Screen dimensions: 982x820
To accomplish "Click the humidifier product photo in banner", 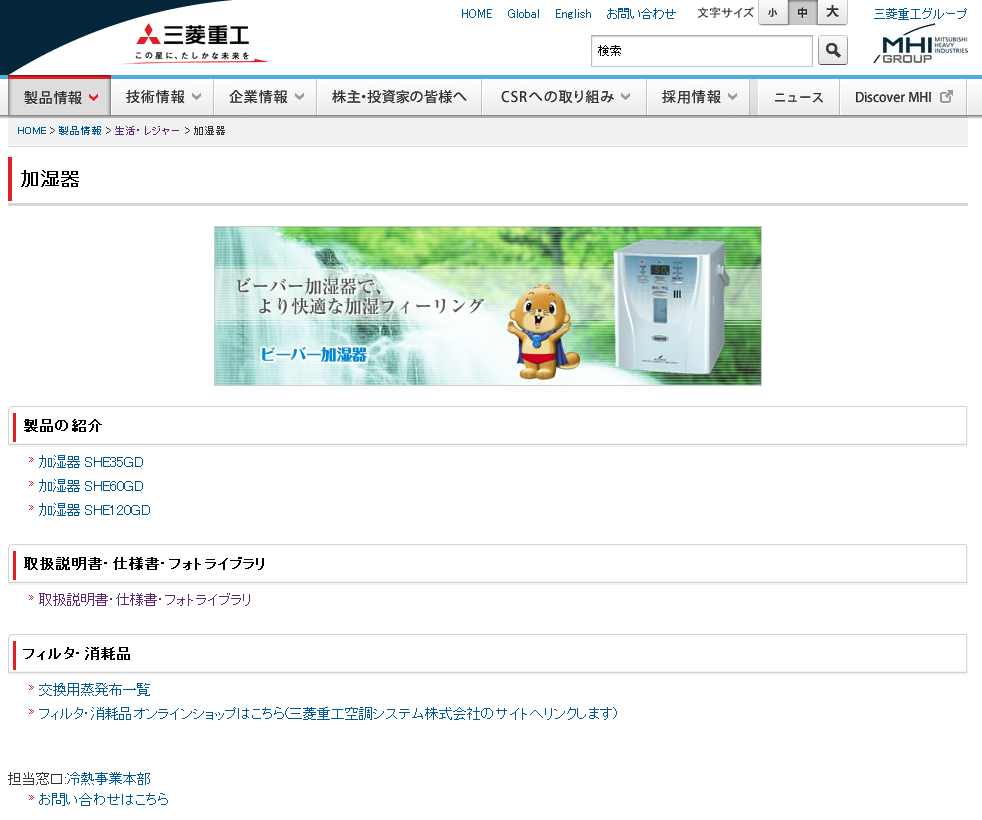I will click(671, 305).
